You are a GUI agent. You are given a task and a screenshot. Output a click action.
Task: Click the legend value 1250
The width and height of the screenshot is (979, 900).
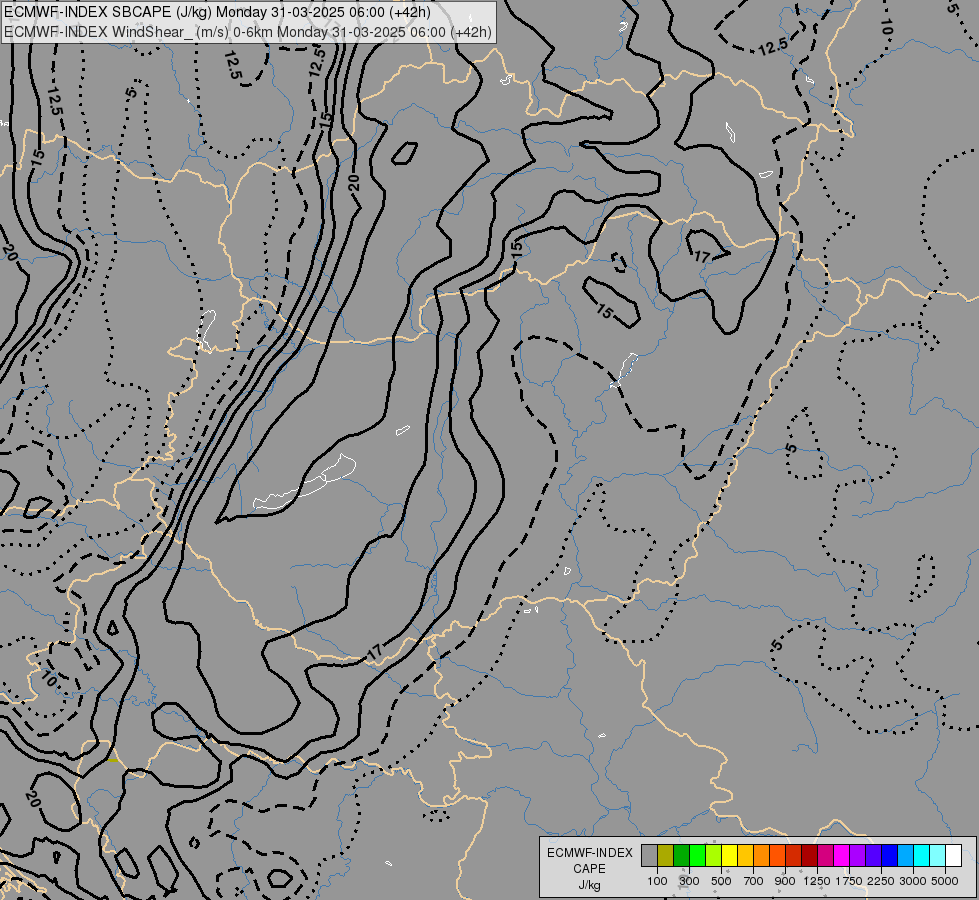pyautogui.click(x=817, y=881)
